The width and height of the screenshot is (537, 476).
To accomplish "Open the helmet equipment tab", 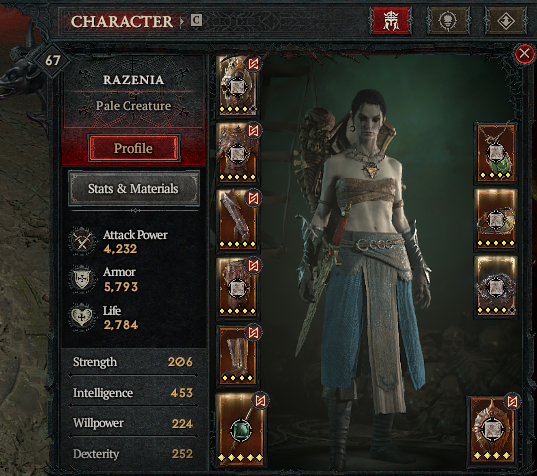I will 390,21.
